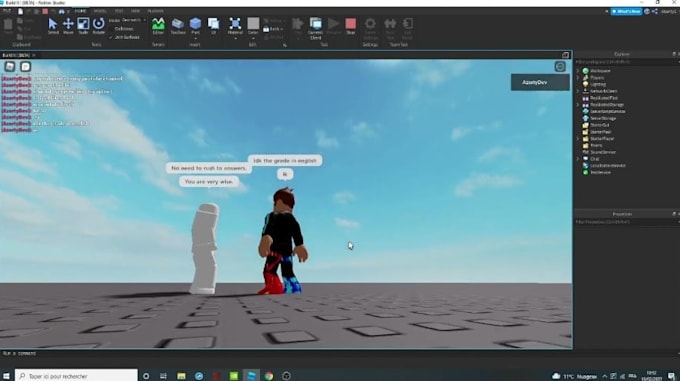Open the FILE menu
680x381 pixels.
(x=7, y=11)
